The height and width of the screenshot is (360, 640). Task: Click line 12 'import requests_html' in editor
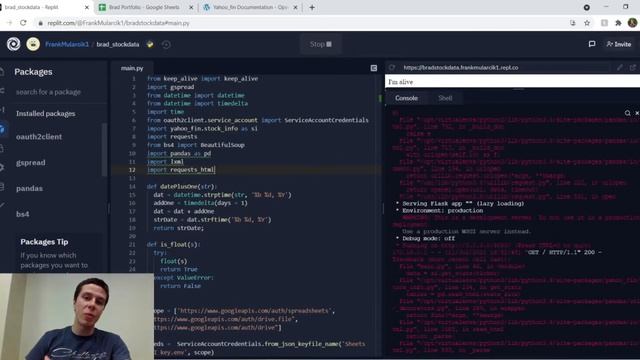click(181, 170)
